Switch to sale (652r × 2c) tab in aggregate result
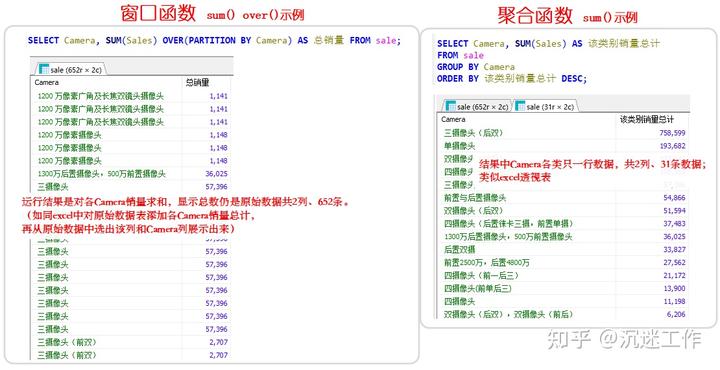This screenshot has height=370, width=720. [477, 107]
